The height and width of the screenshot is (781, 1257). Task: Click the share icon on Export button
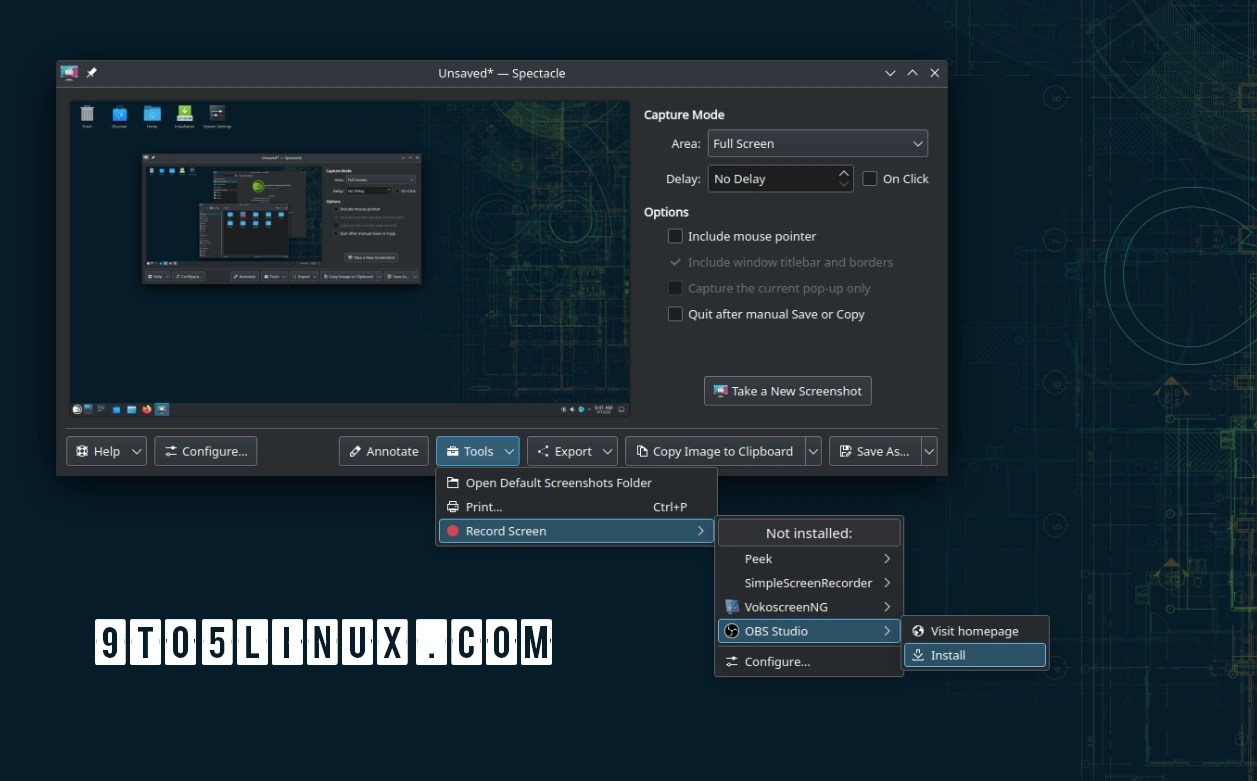pyautogui.click(x=543, y=451)
